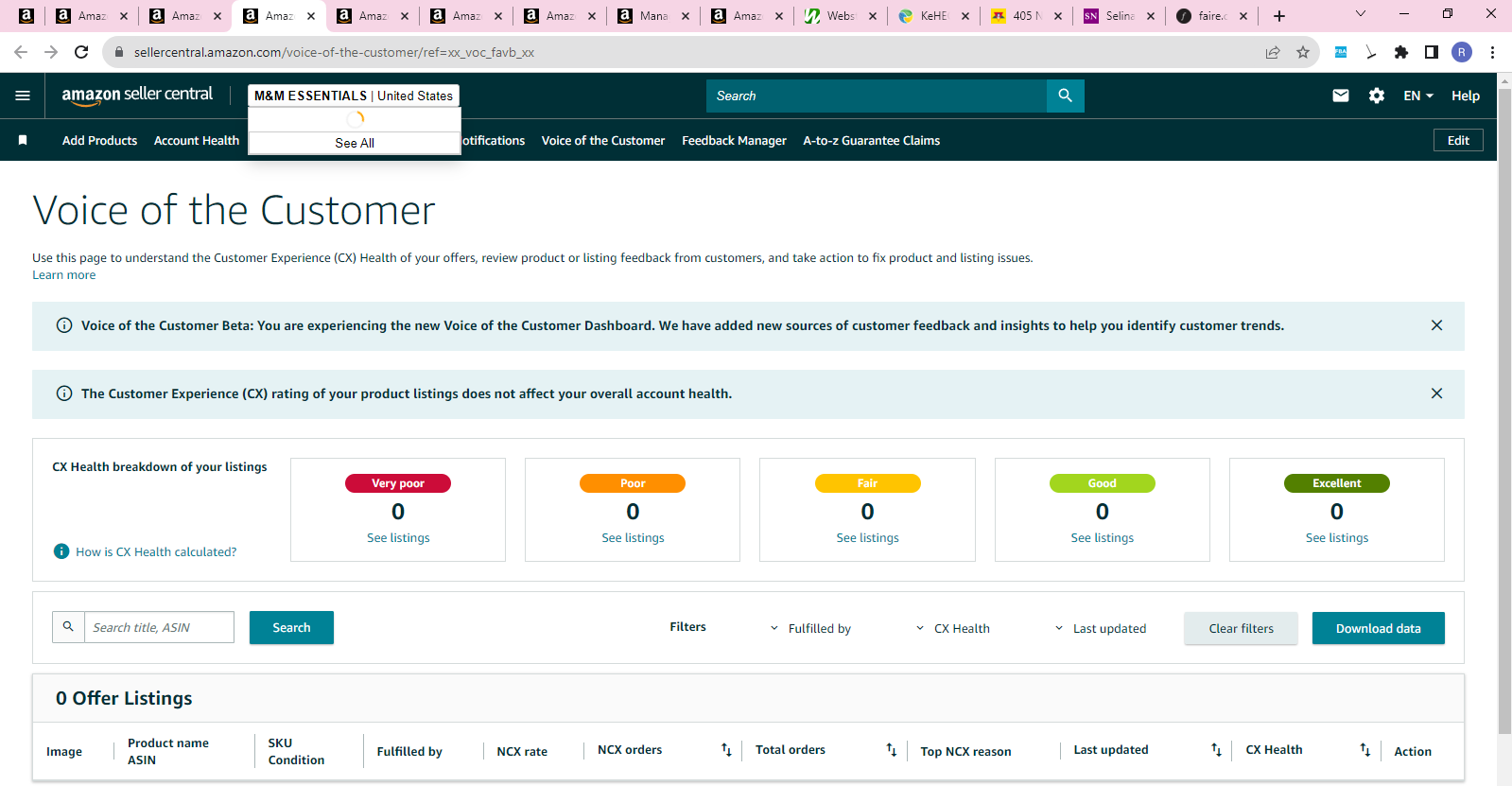Image resolution: width=1512 pixels, height=786 pixels.
Task: See listings under Poor
Action: [x=633, y=537]
